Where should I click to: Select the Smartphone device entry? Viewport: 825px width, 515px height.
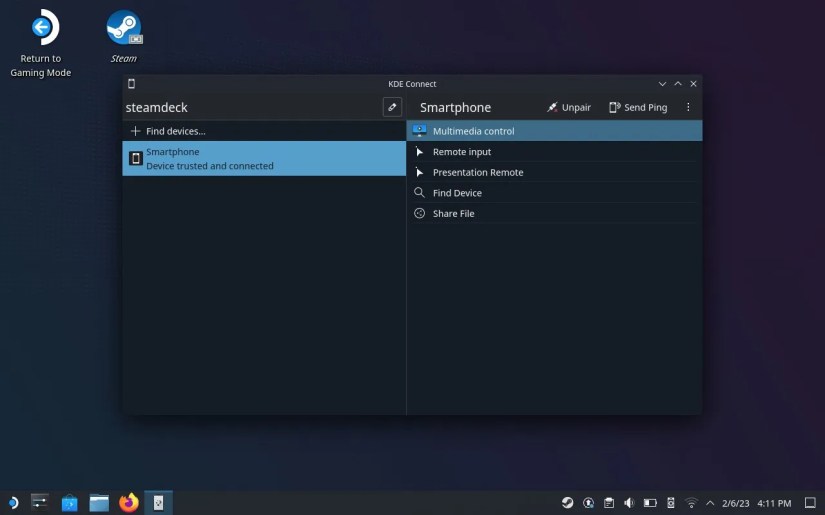click(264, 158)
